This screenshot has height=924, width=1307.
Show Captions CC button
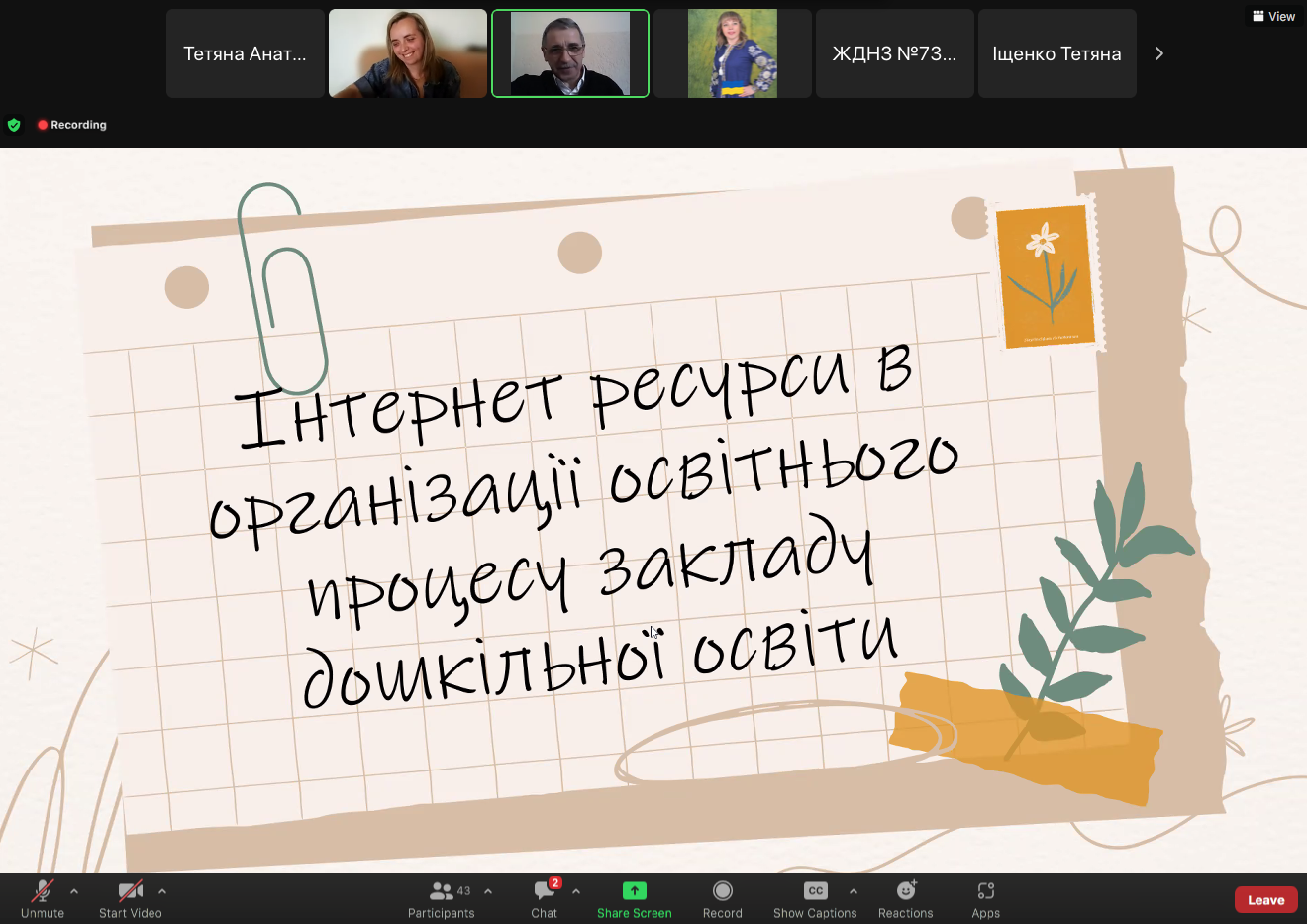(815, 898)
